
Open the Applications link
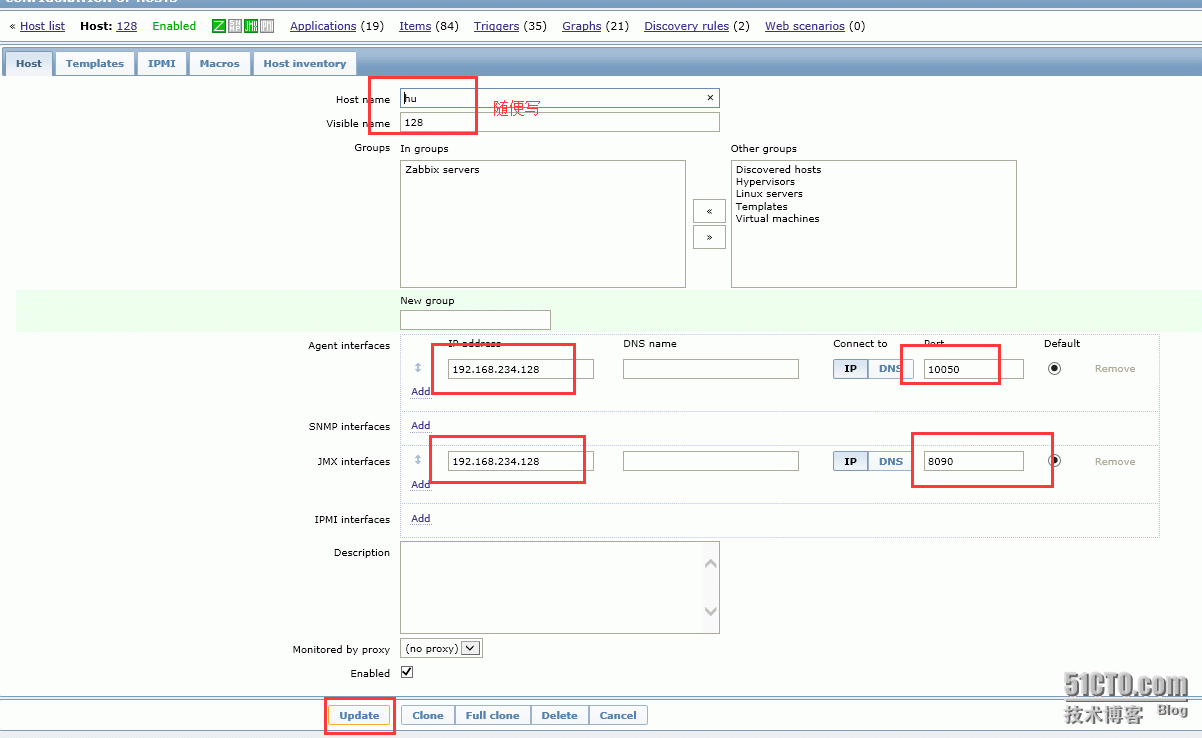tap(323, 26)
